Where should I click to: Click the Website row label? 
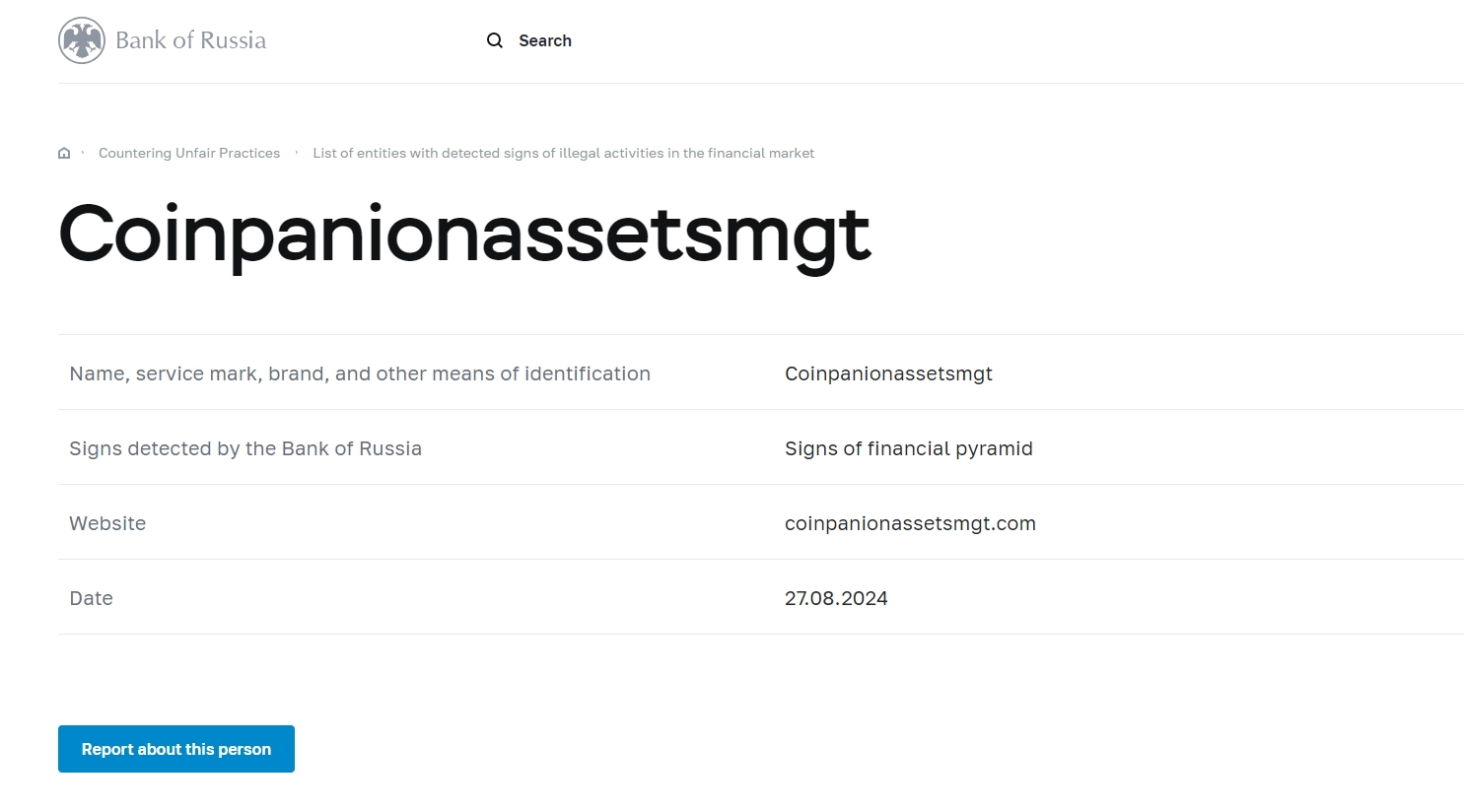(107, 523)
